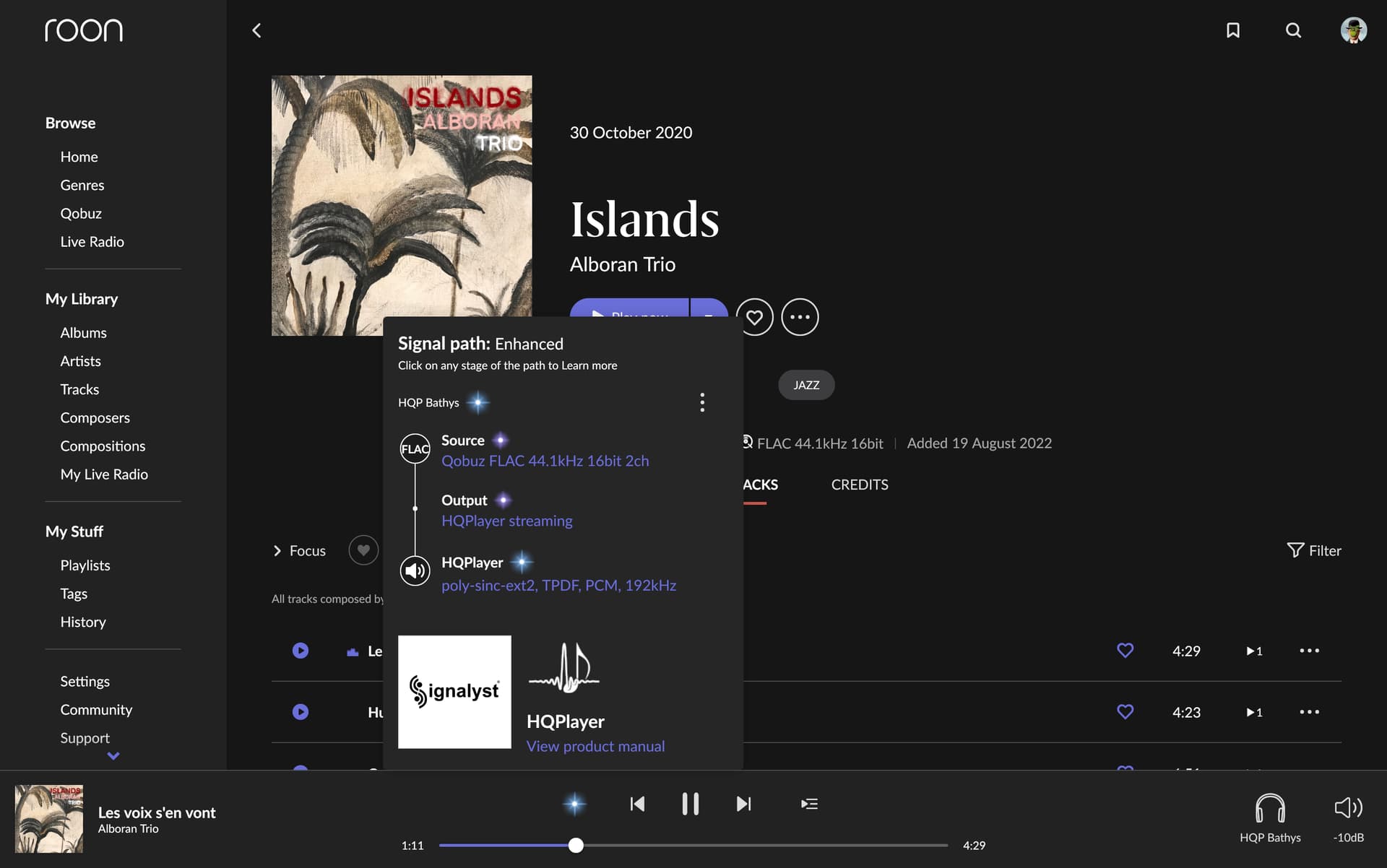Image resolution: width=1387 pixels, height=868 pixels.
Task: Skip to next track
Action: click(743, 804)
